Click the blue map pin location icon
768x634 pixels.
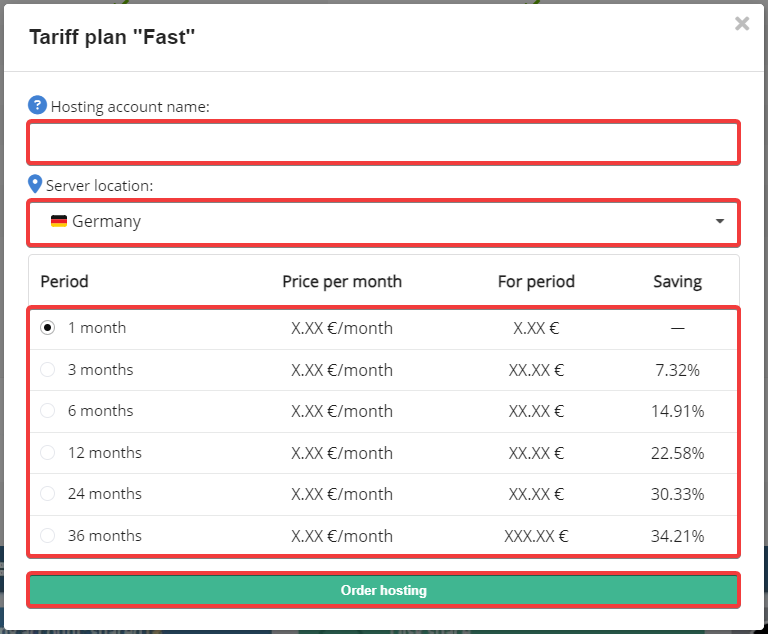(x=36, y=185)
